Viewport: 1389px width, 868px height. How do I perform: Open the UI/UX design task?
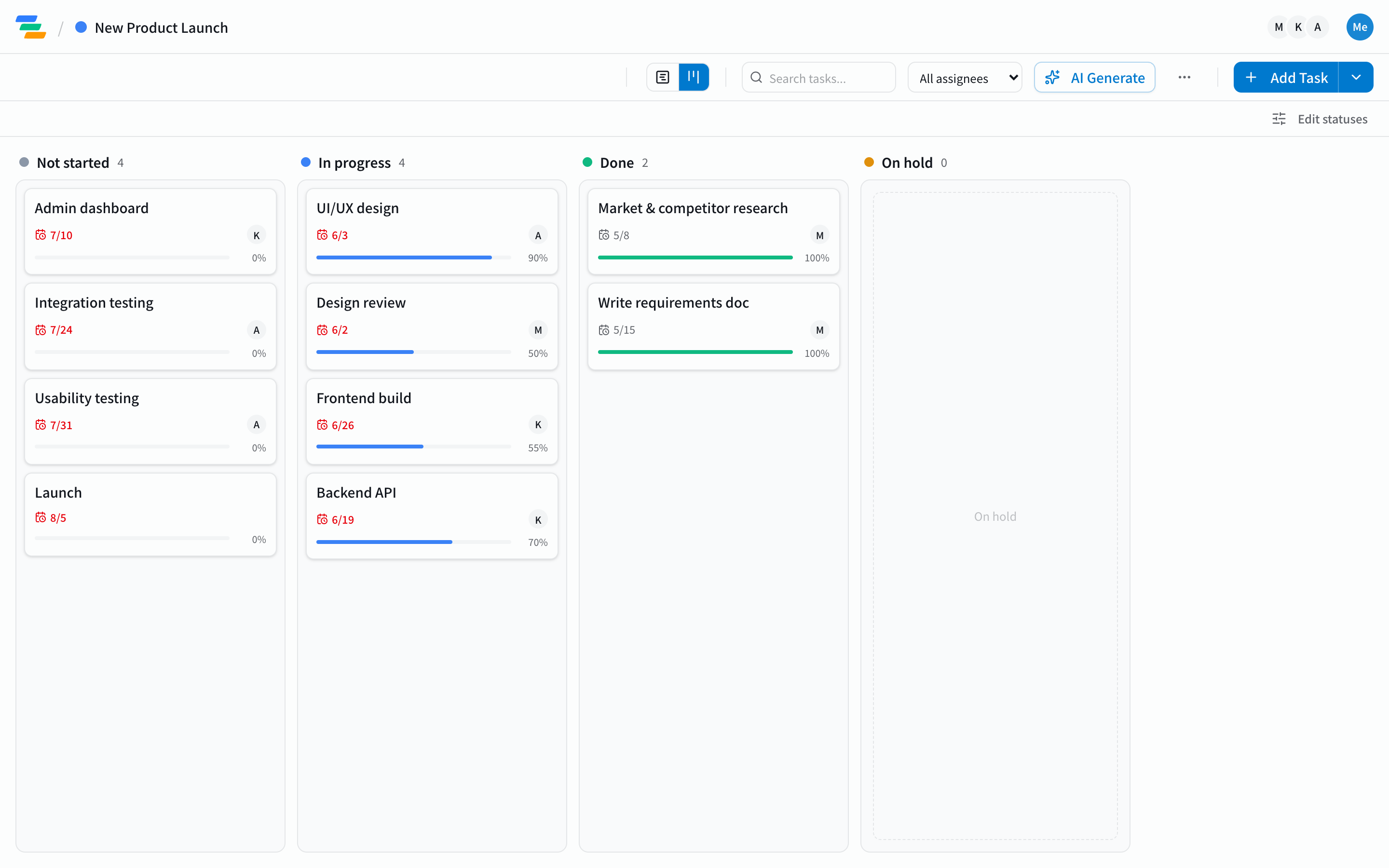pos(432,231)
